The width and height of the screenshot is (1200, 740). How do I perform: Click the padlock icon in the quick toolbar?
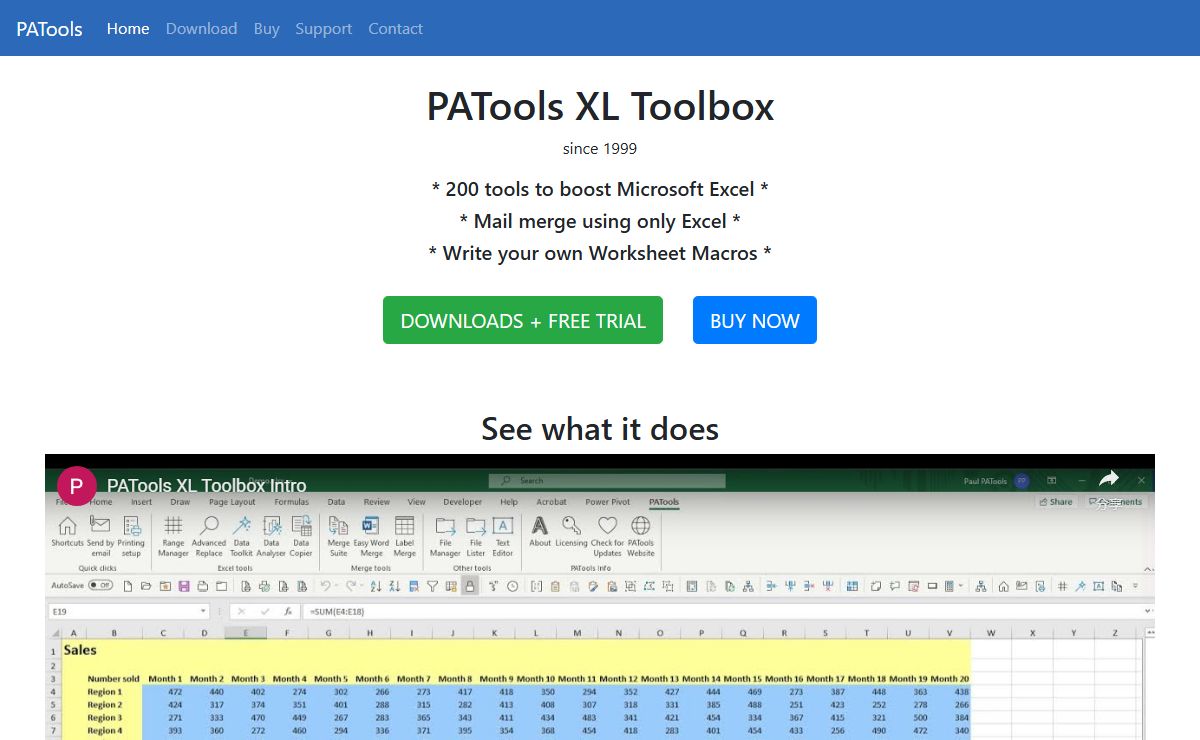[x=469, y=586]
